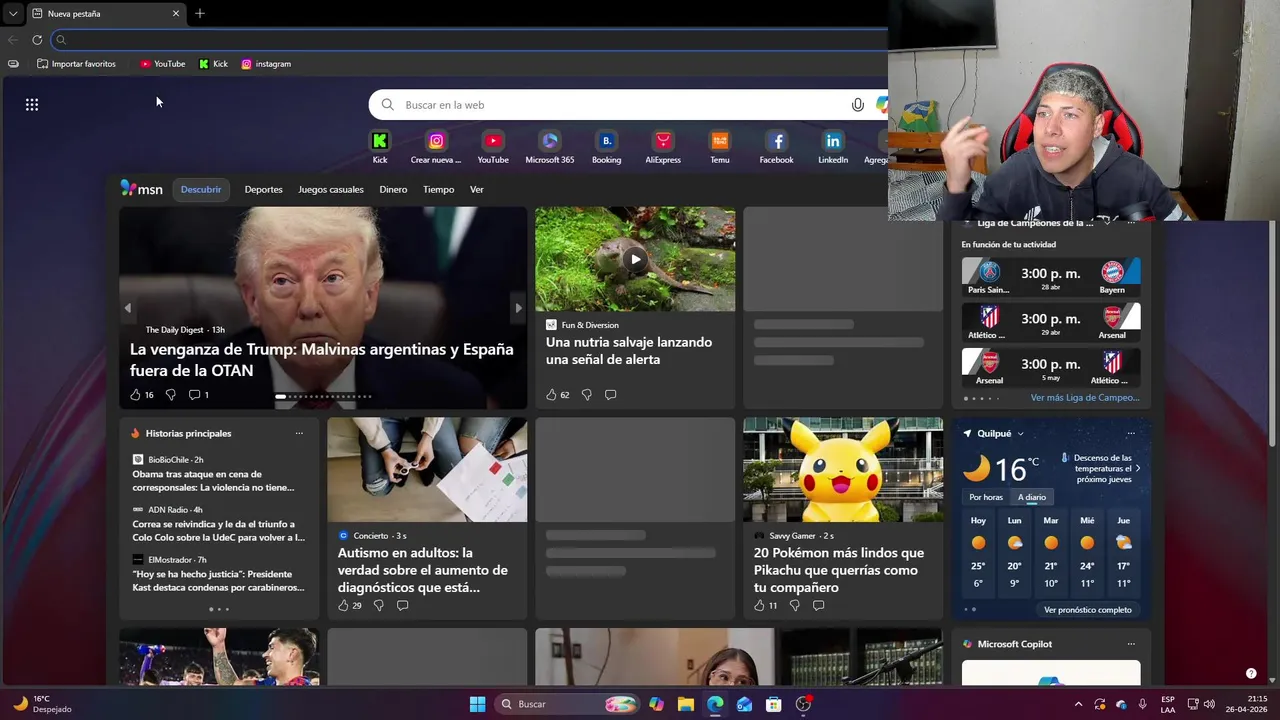Open Historias principales more options menu
Screen dimensions: 1280x720
(x=299, y=433)
